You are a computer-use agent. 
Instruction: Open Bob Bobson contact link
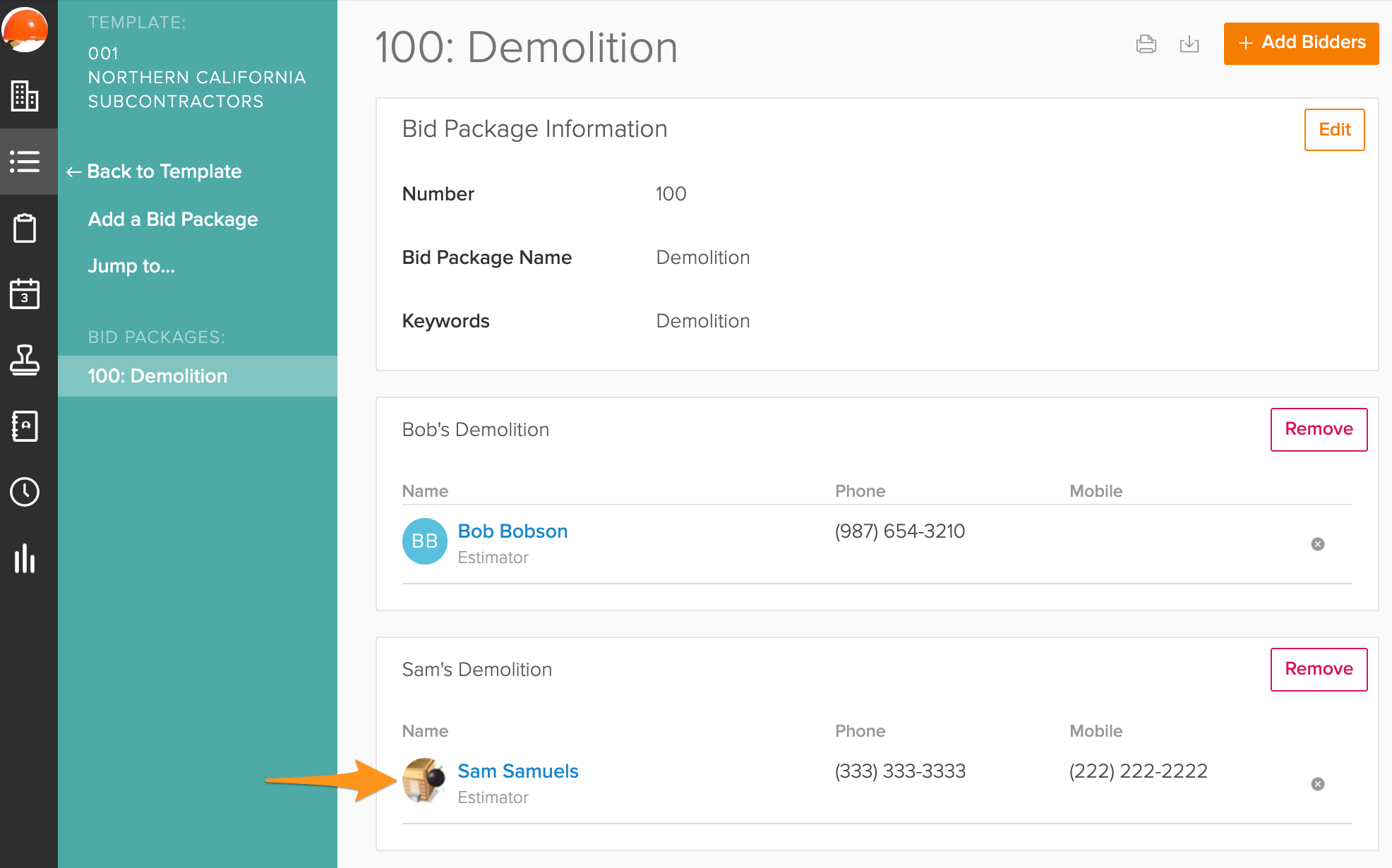[x=512, y=531]
